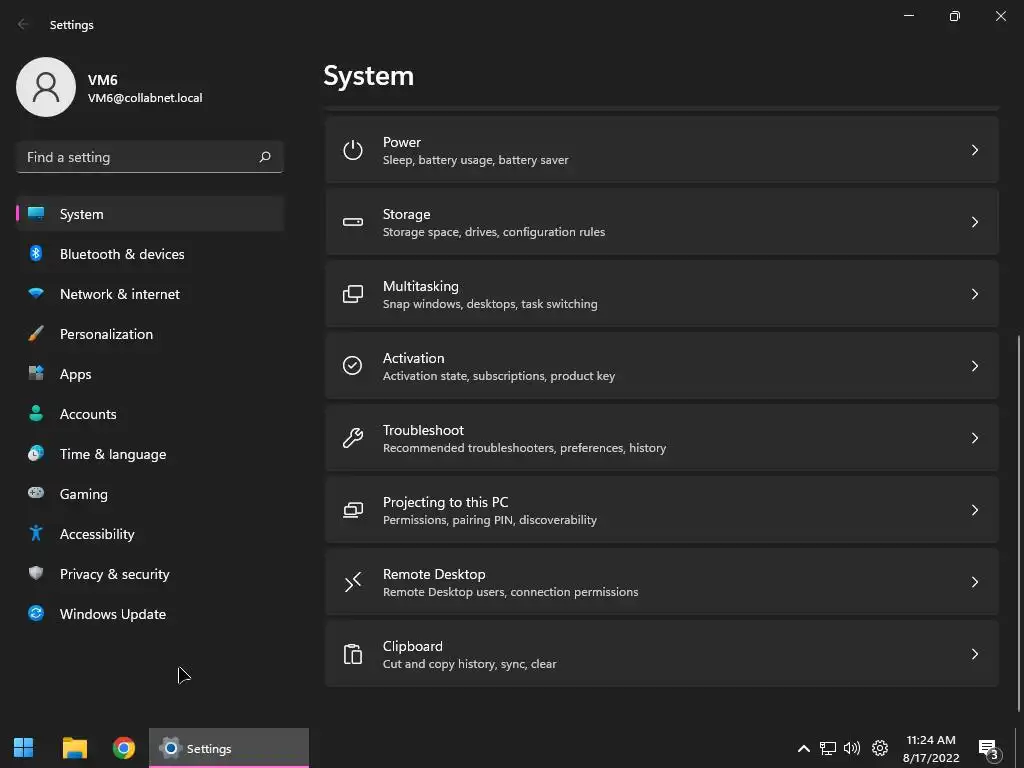Open Troubleshoot recommended troubleshooters
Image resolution: width=1024 pixels, height=768 pixels.
pyautogui.click(x=662, y=438)
